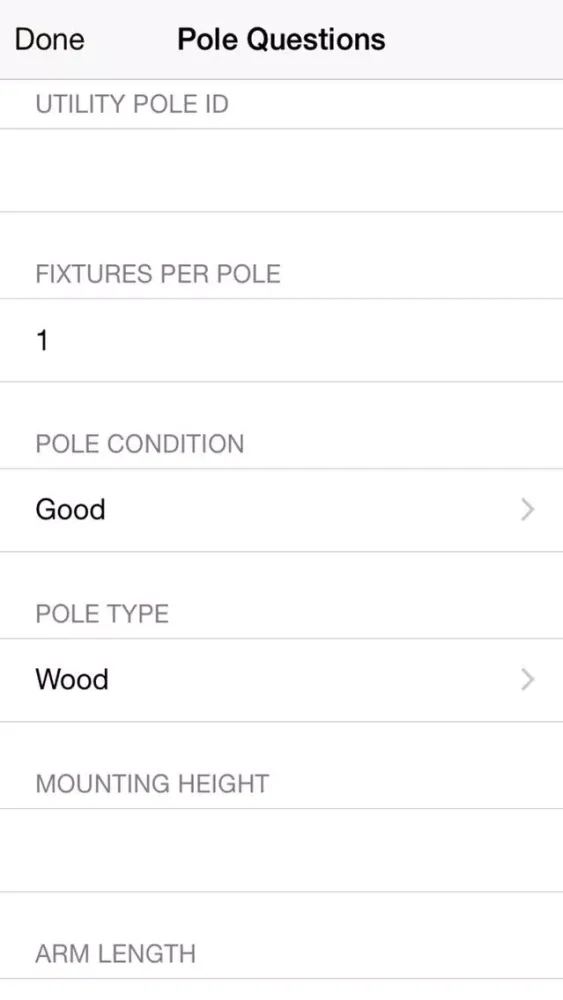Screen dimensions: 563x1000
Task: Tap the Wood value text
Action: click(x=71, y=680)
